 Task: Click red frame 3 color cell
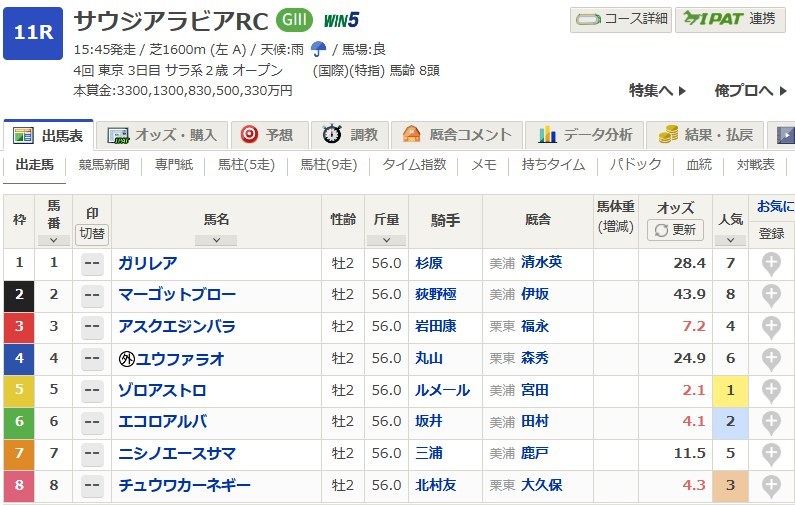coord(20,327)
